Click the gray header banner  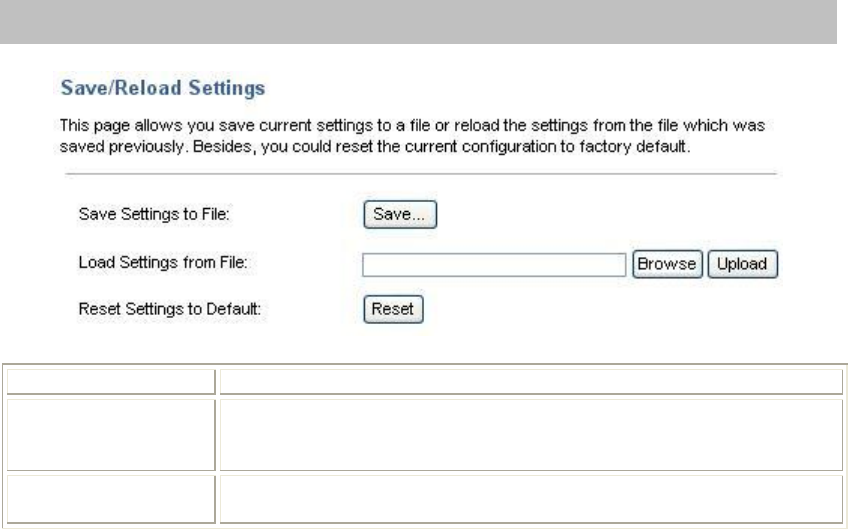(x=418, y=22)
